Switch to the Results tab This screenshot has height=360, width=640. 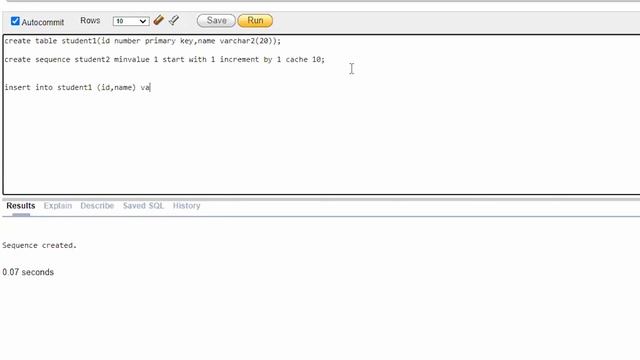20,206
